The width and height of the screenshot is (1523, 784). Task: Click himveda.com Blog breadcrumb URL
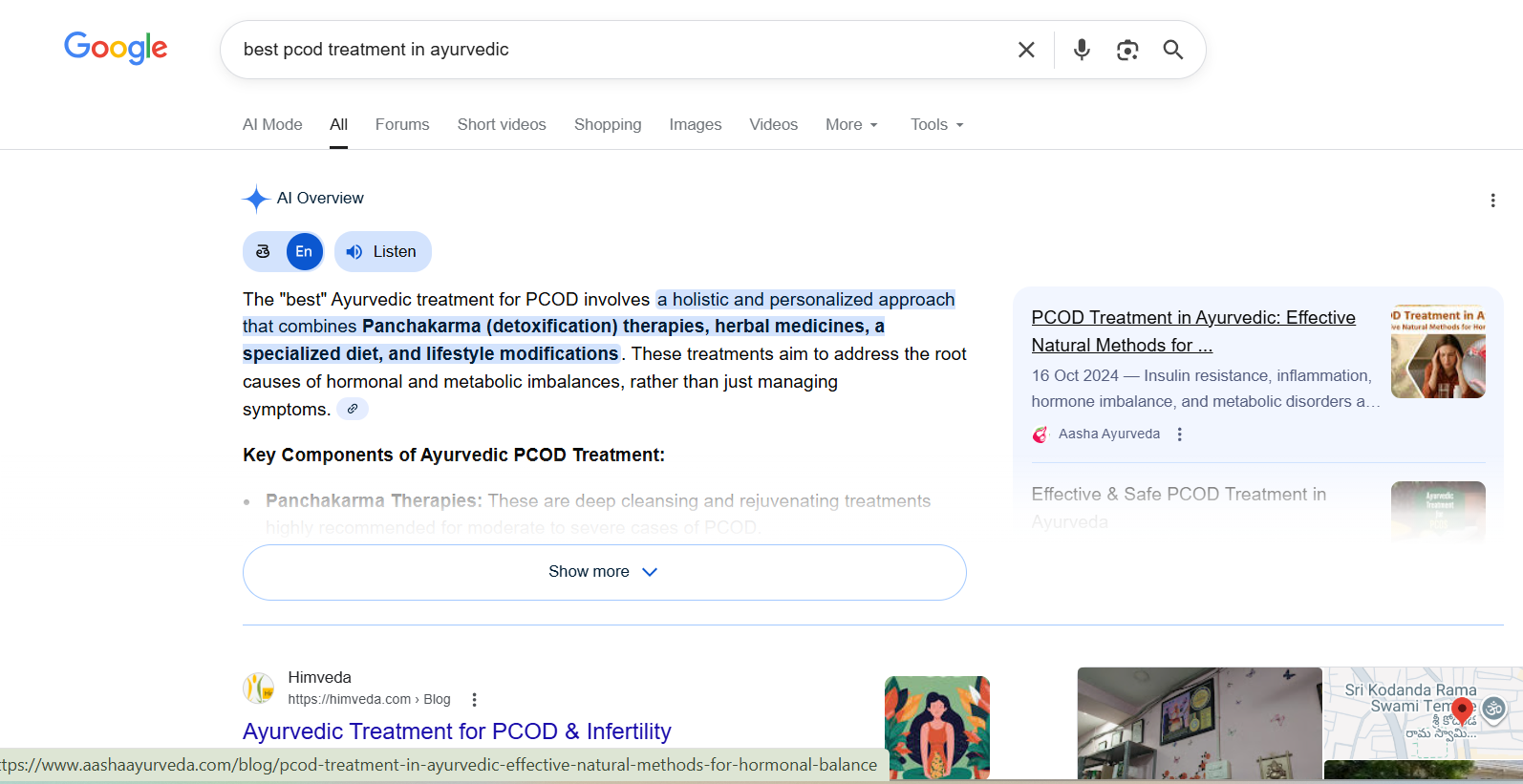click(369, 699)
